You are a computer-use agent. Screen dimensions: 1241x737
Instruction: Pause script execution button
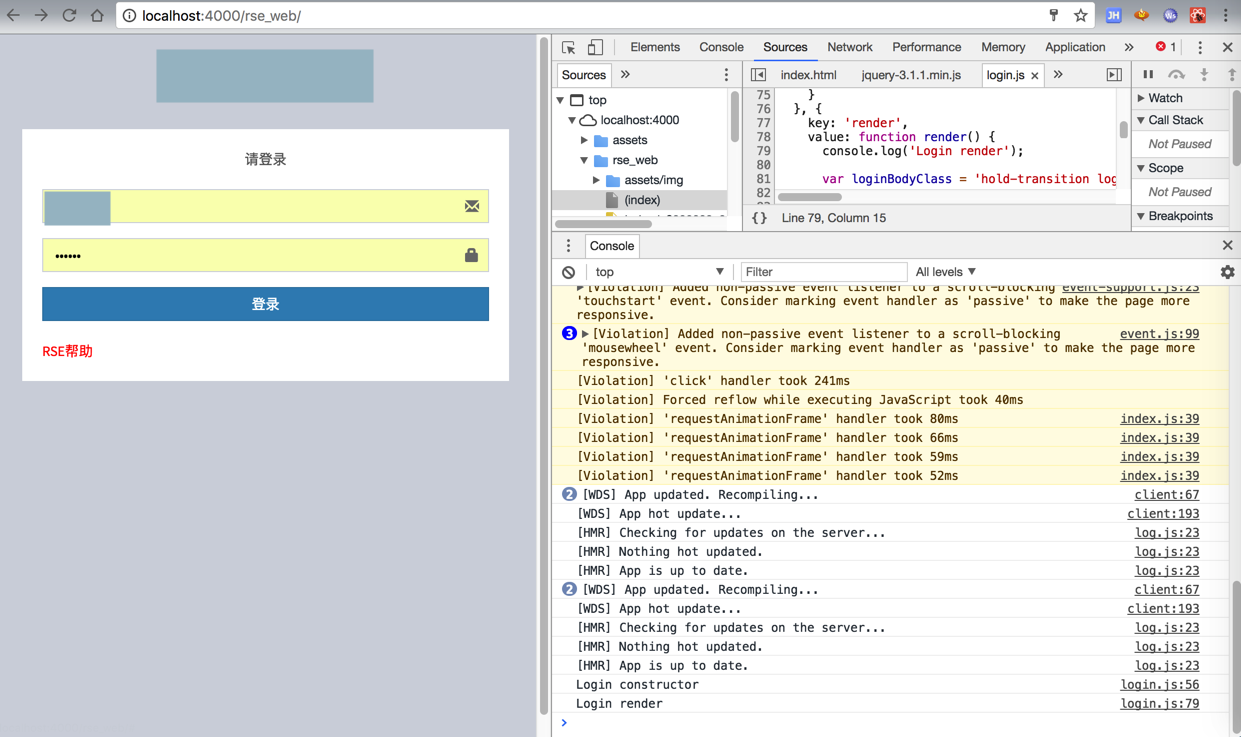1148,75
